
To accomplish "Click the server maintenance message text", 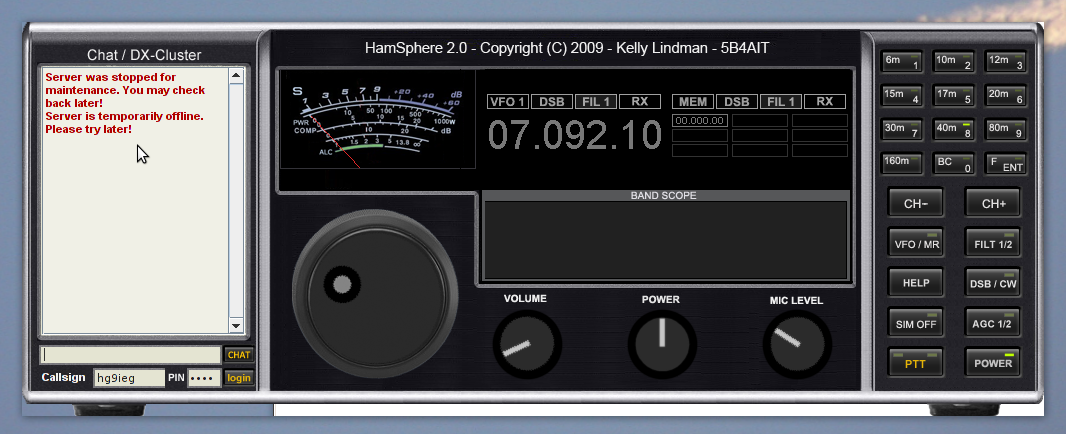I will 125,90.
